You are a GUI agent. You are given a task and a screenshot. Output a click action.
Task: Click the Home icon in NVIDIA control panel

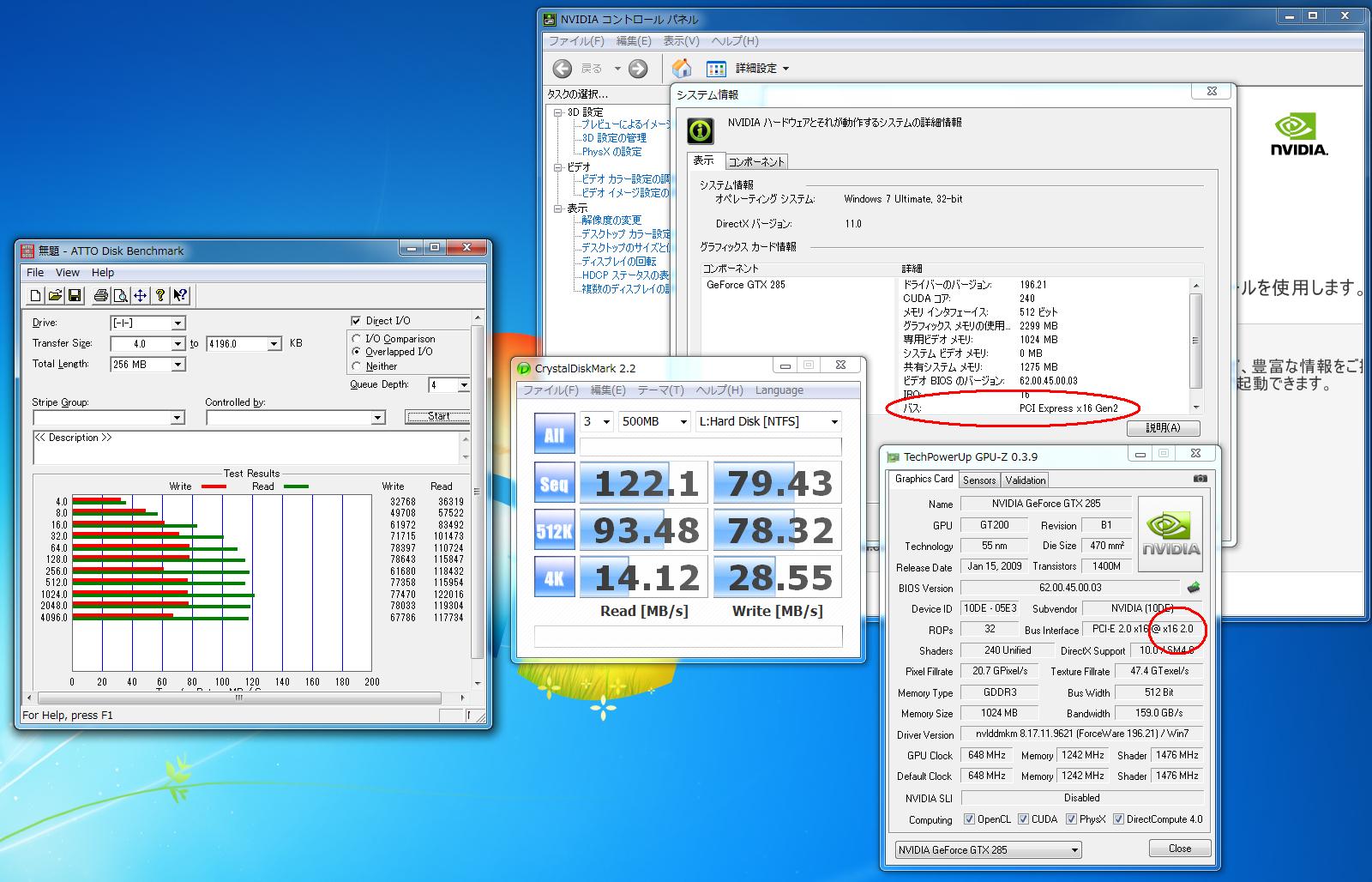[x=682, y=69]
